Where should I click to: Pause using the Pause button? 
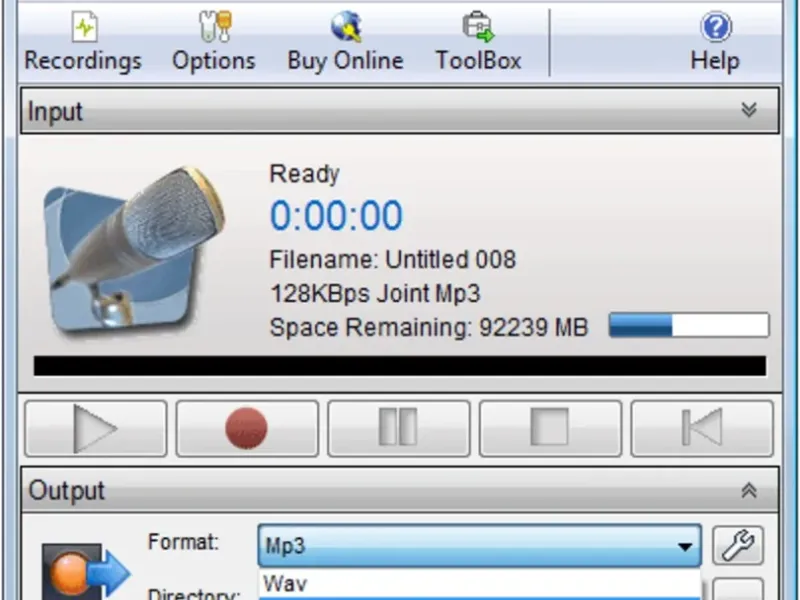coord(398,429)
